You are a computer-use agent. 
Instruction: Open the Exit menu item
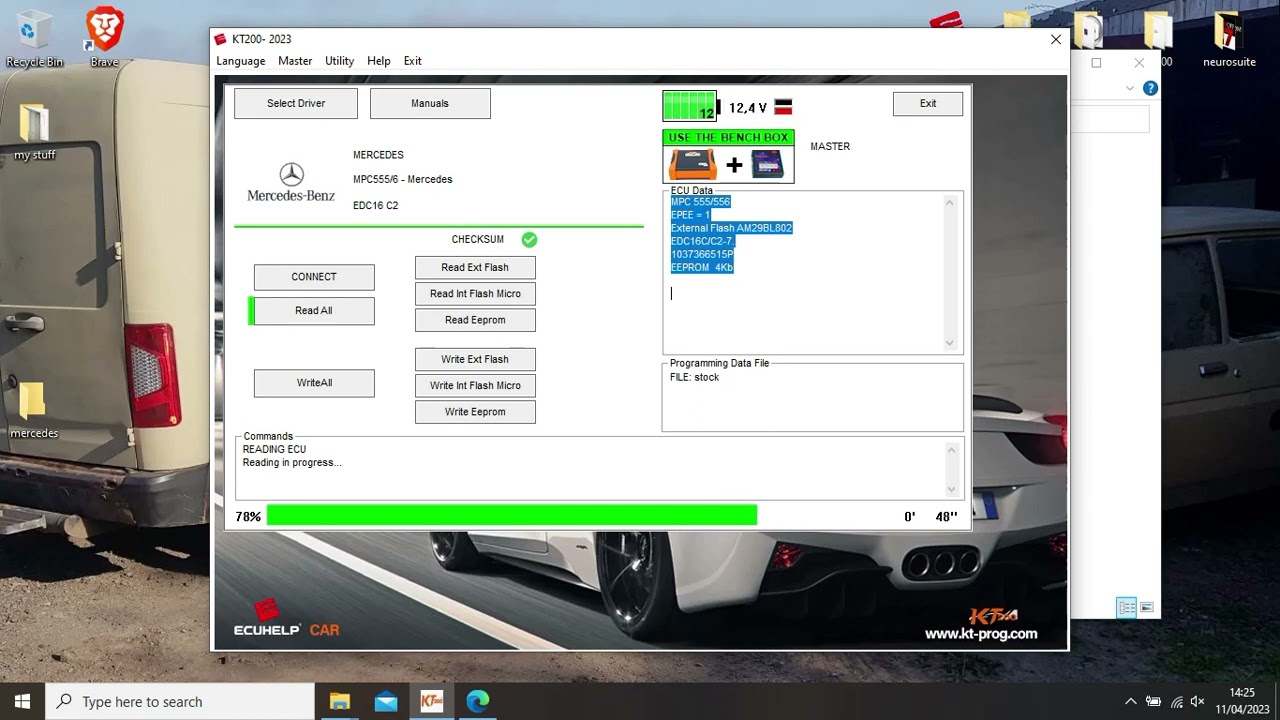click(x=413, y=61)
